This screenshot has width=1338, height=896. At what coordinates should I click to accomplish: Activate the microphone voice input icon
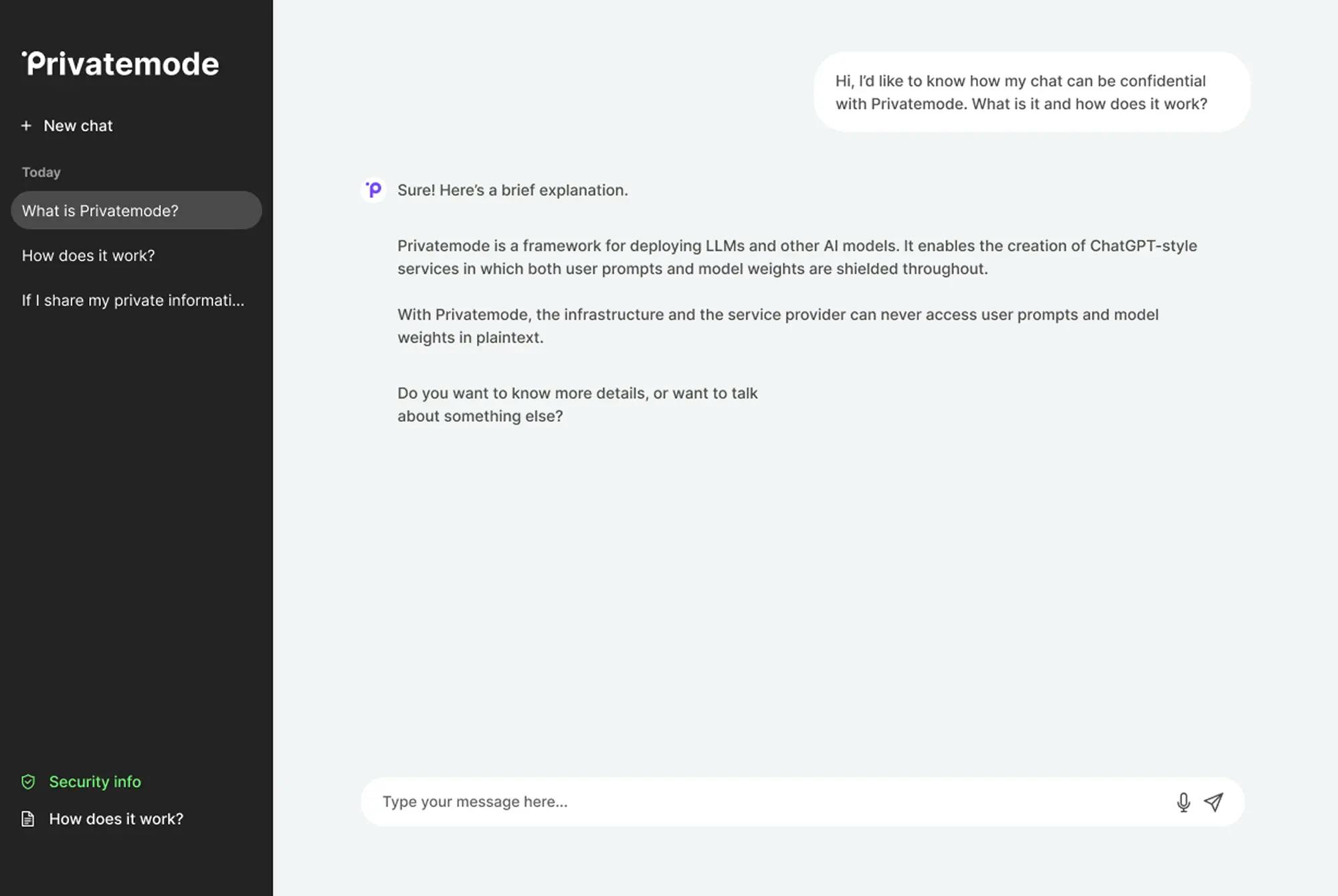[1183, 802]
